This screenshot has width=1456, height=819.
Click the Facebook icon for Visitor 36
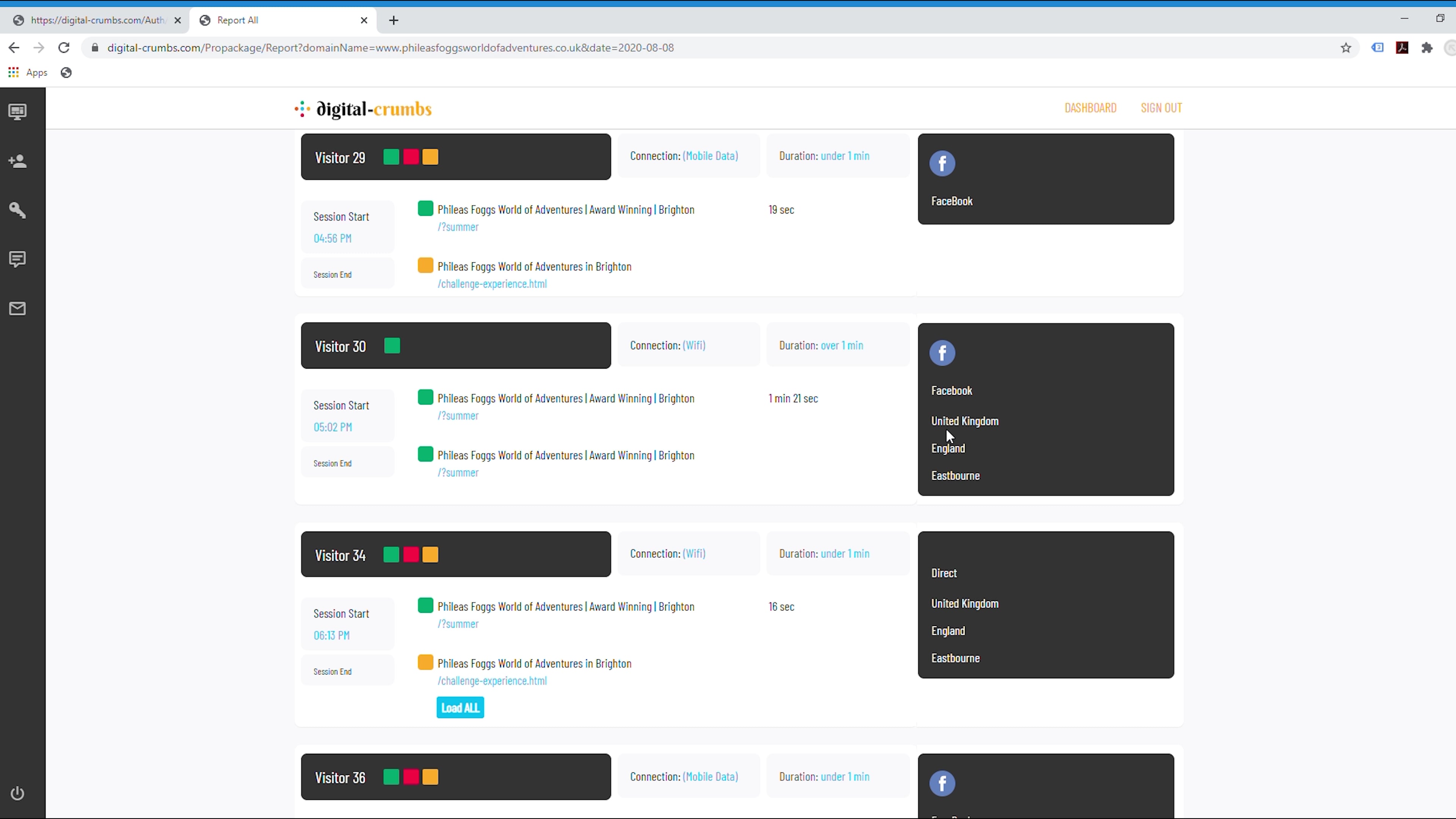click(942, 783)
